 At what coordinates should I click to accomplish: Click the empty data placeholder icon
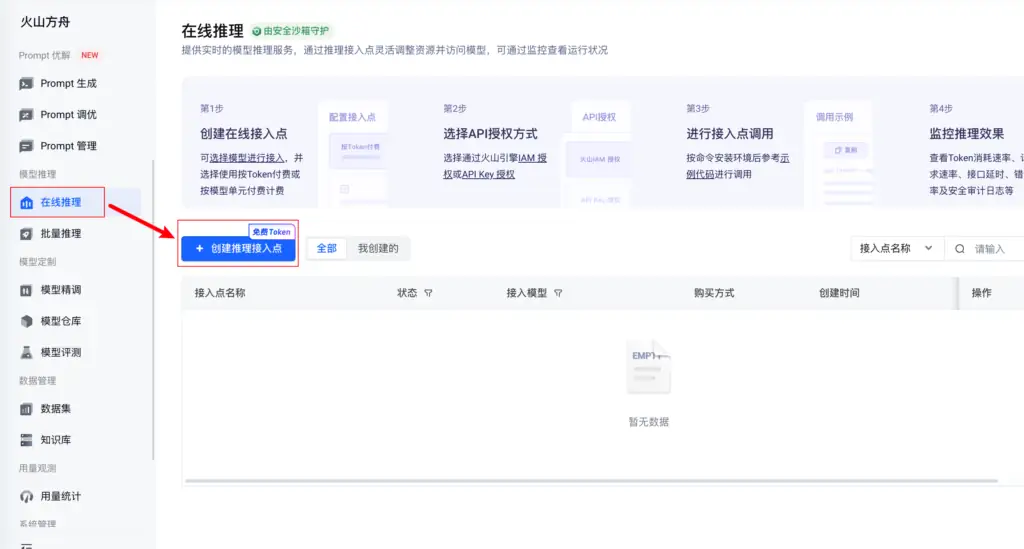click(648, 367)
